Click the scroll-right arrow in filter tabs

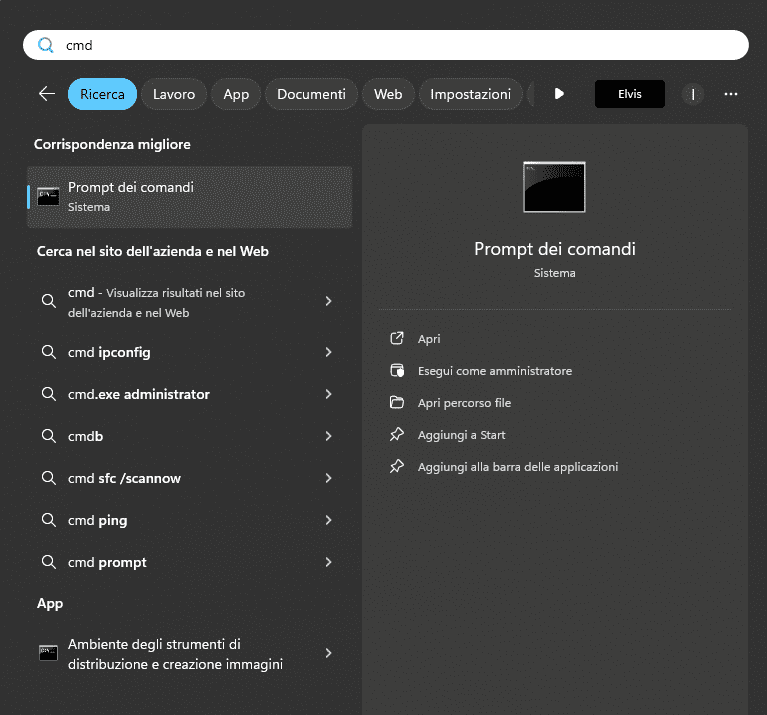(x=559, y=94)
